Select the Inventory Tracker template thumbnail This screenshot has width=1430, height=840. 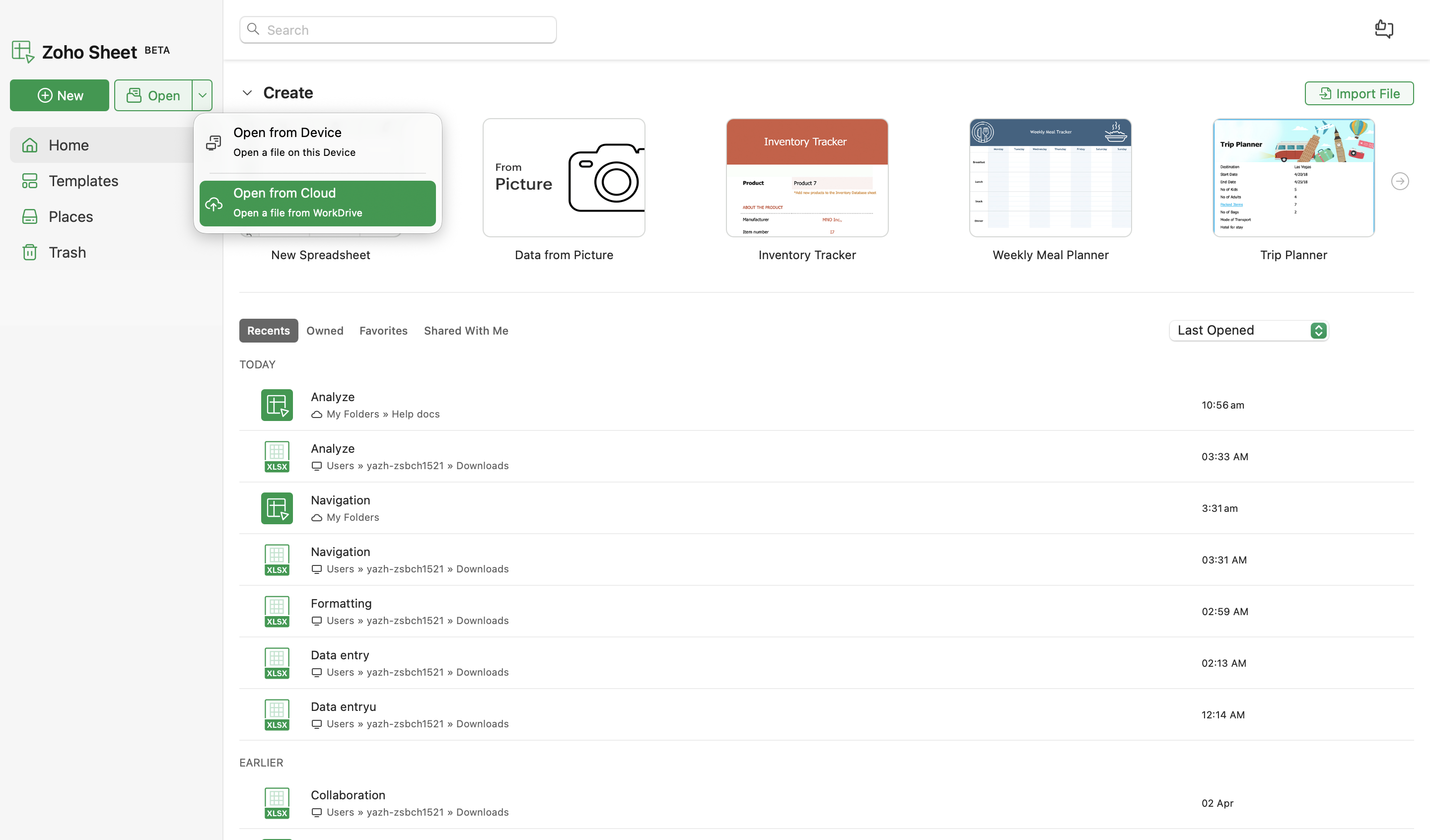(x=807, y=178)
